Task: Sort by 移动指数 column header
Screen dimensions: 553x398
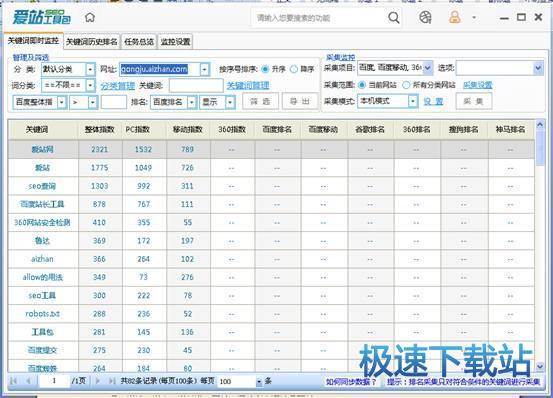Action: tap(188, 130)
